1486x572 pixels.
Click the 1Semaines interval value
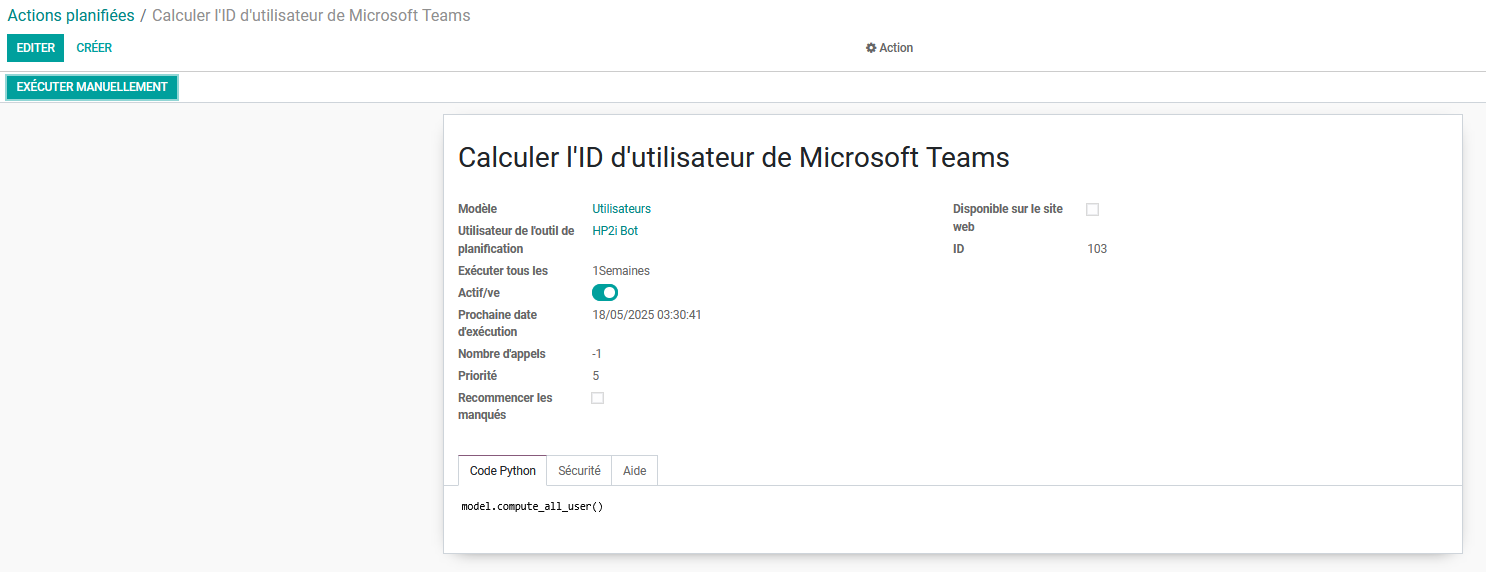click(x=621, y=271)
